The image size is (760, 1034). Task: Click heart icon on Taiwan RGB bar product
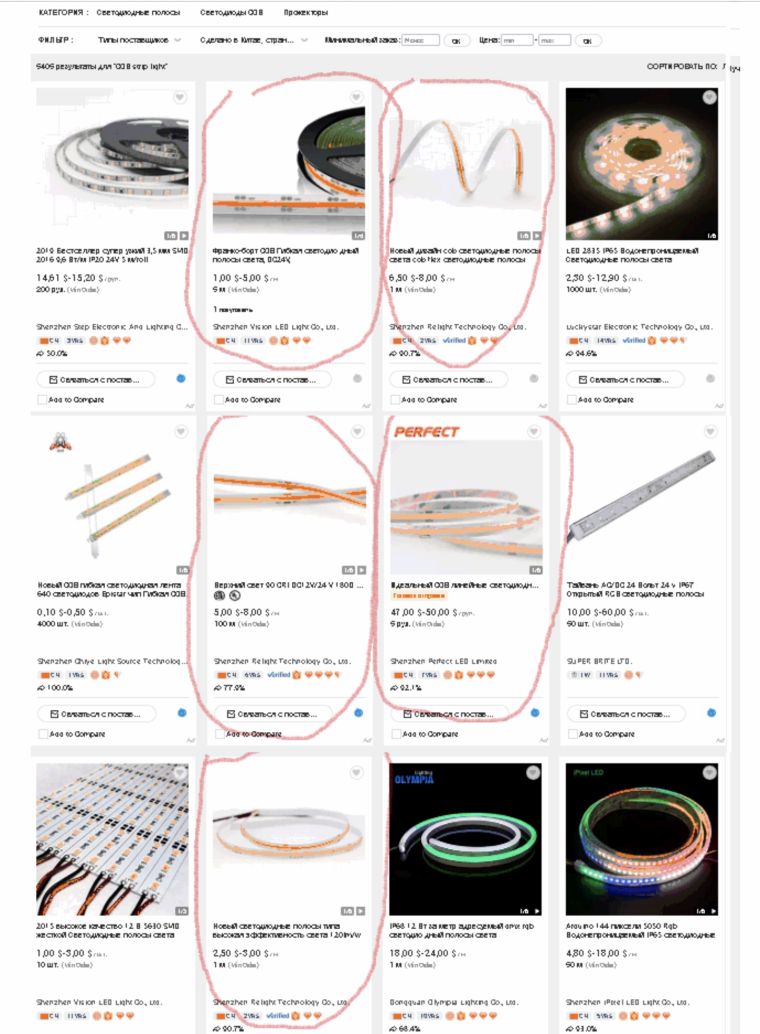[711, 432]
